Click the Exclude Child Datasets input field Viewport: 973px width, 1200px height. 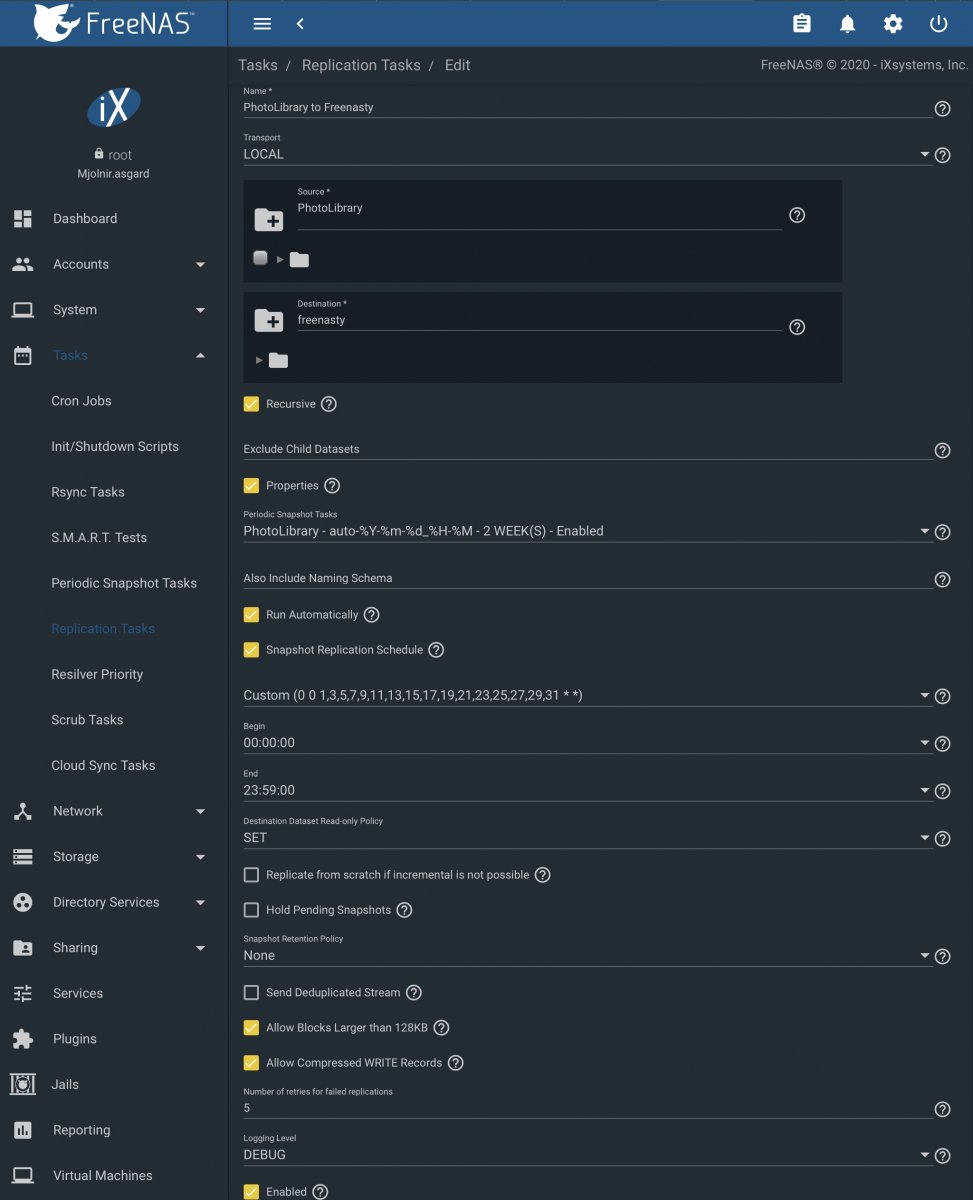587,449
